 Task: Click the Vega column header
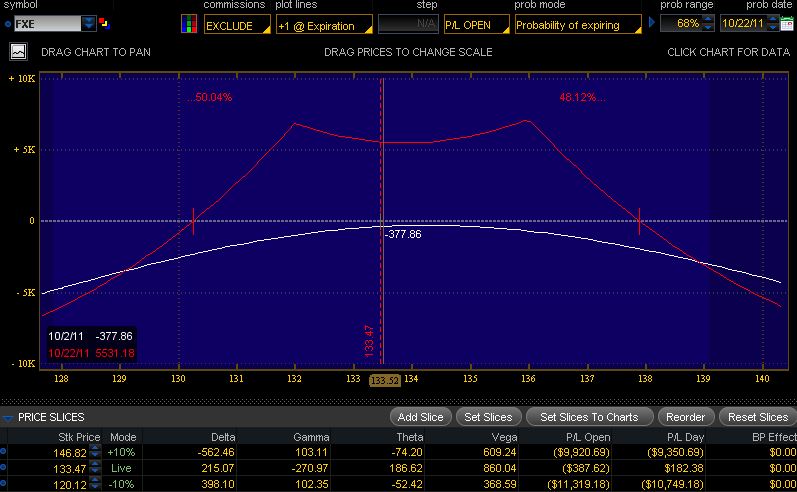504,437
